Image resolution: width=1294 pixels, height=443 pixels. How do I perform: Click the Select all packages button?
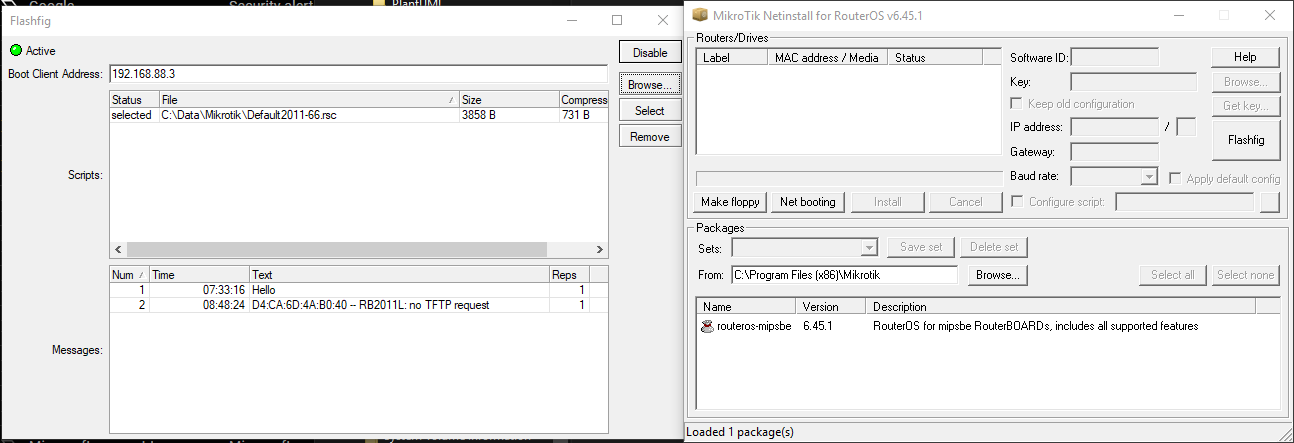1173,275
